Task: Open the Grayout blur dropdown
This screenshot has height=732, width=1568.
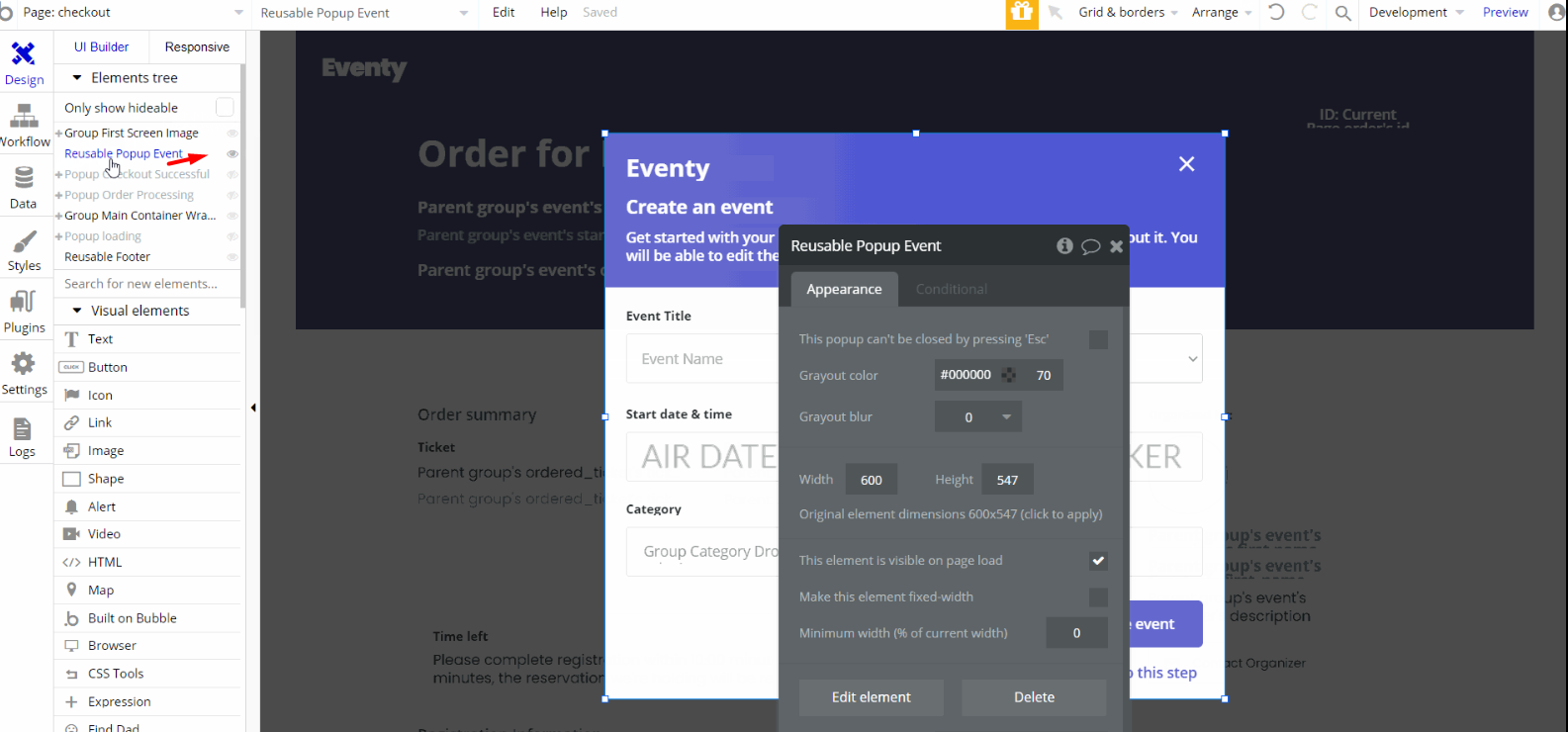Action: [978, 416]
